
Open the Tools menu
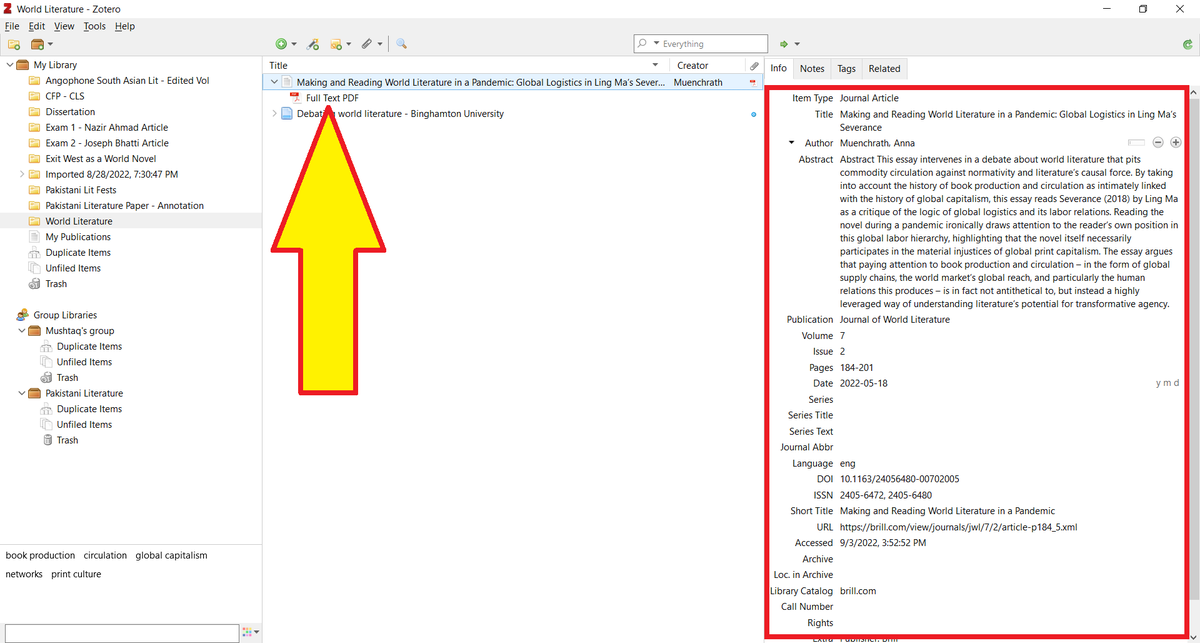[x=95, y=26]
